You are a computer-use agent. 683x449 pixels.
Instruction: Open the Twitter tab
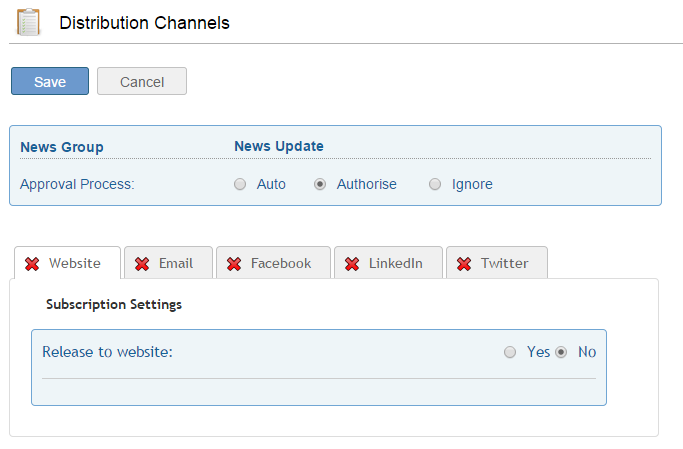click(x=497, y=263)
